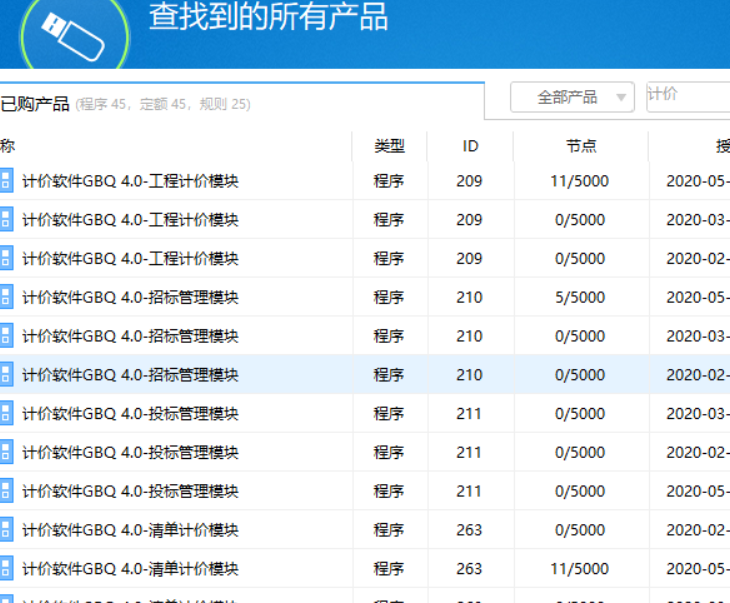Click row icon of 投标管理模块 dated 2020-03
Screen dimensions: 730x603
(x=6, y=413)
